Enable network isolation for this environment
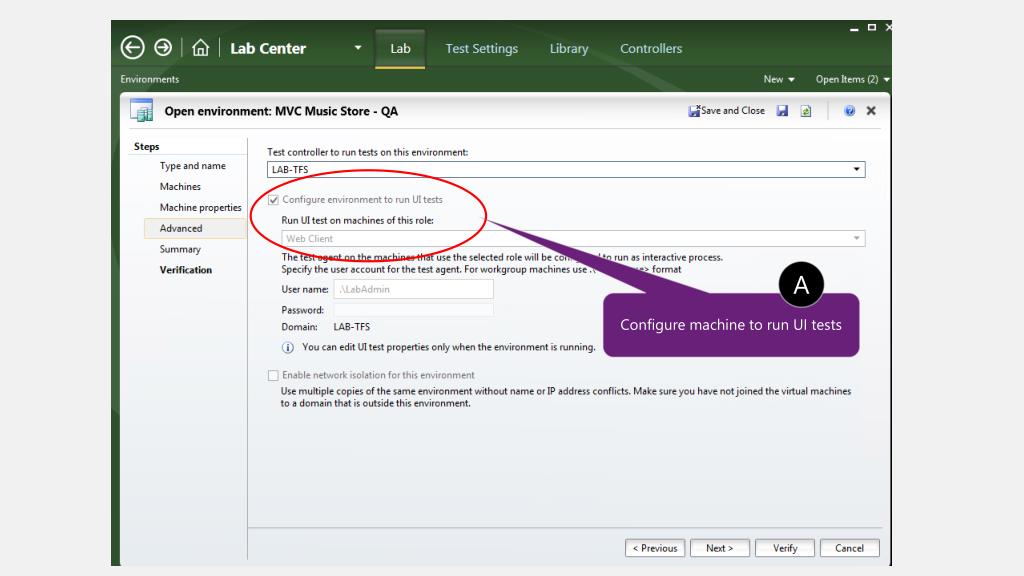The image size is (1024, 576). [x=274, y=375]
